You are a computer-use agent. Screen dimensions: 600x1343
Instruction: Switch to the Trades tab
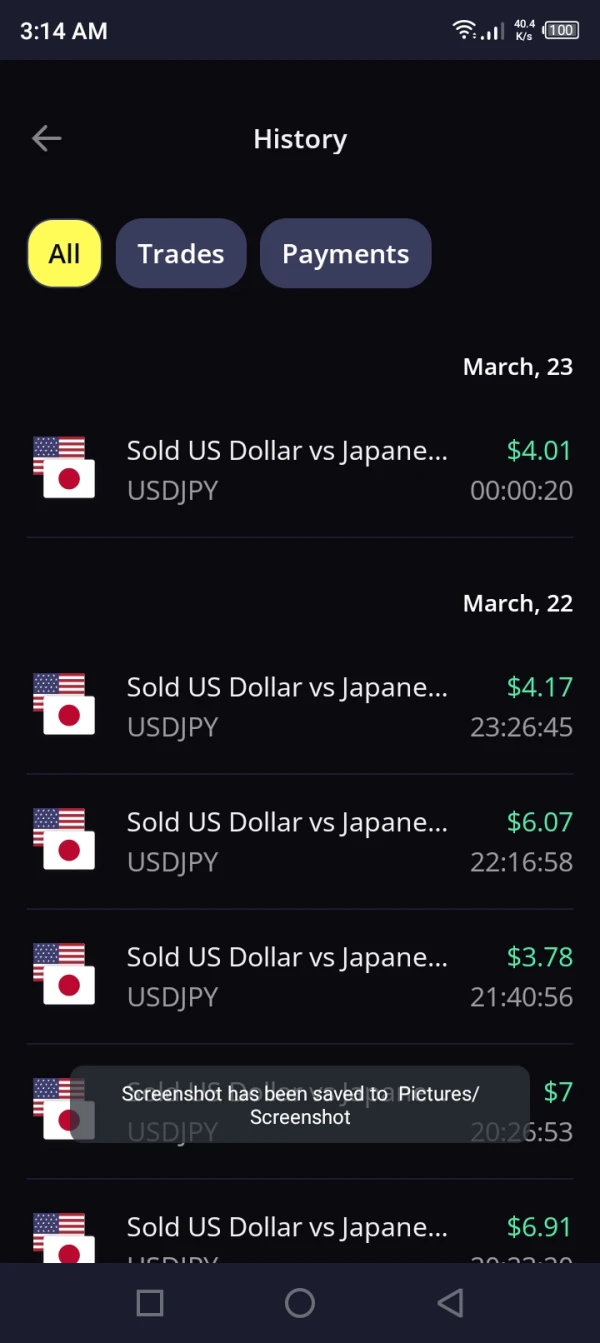click(181, 254)
